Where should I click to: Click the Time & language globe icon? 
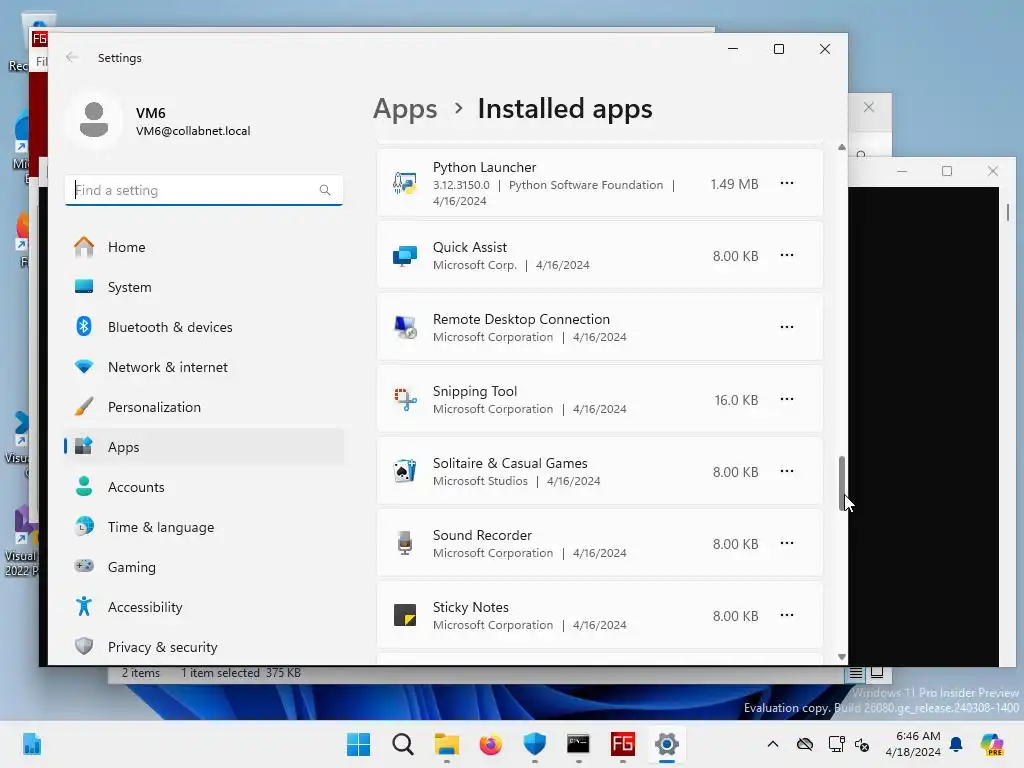coord(84,526)
